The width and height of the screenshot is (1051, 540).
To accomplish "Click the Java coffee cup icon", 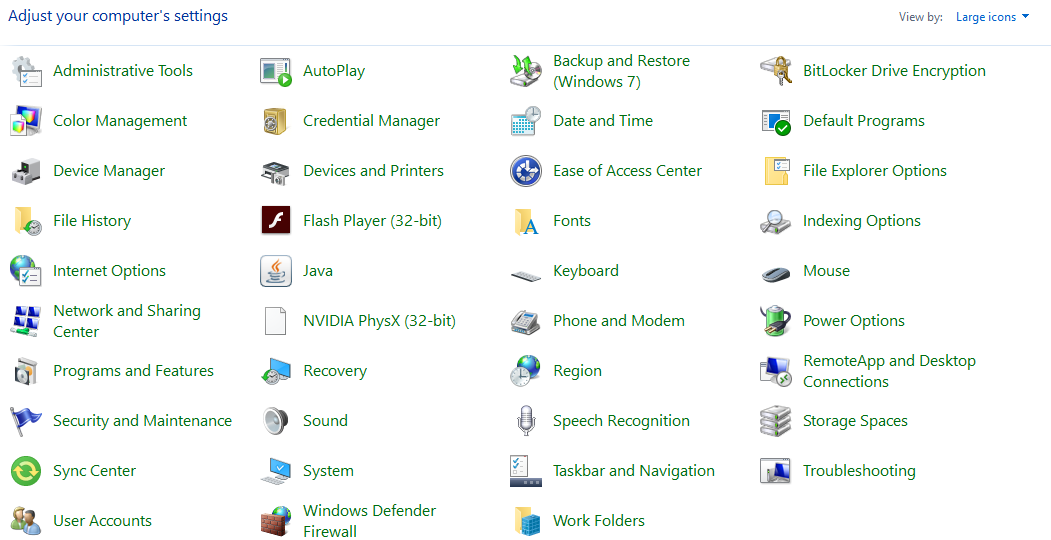I will tap(276, 271).
